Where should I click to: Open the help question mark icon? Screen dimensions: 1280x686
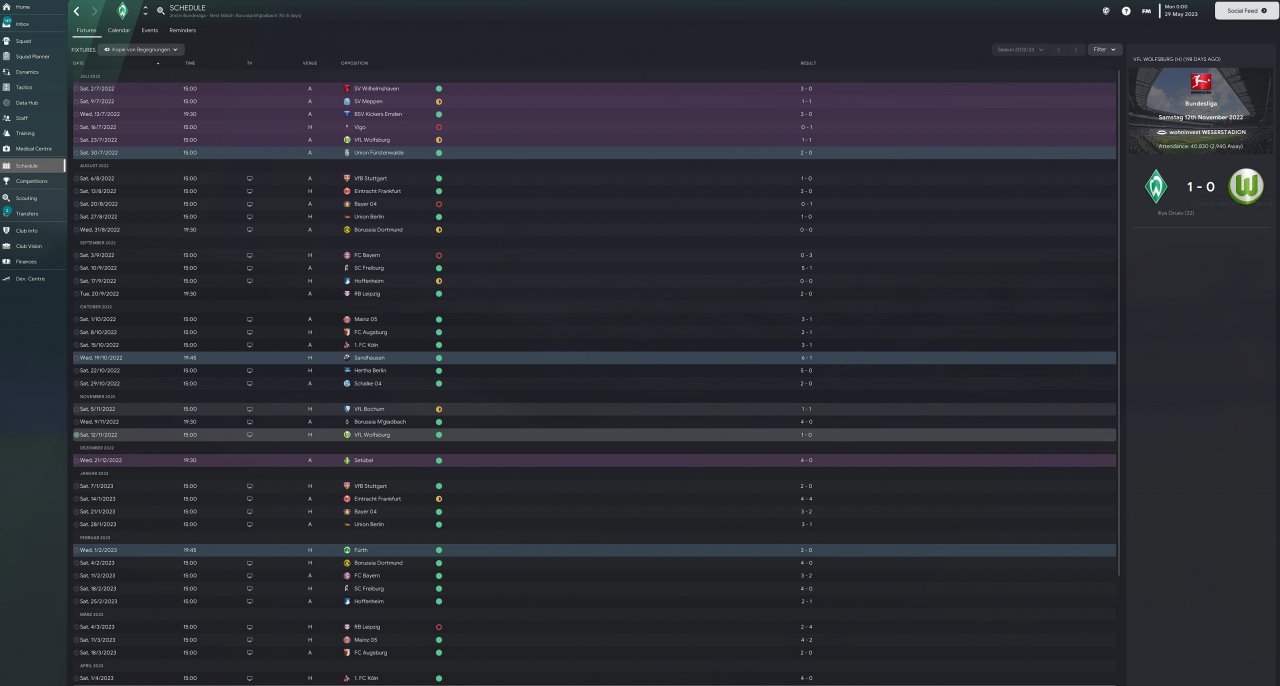click(1126, 11)
